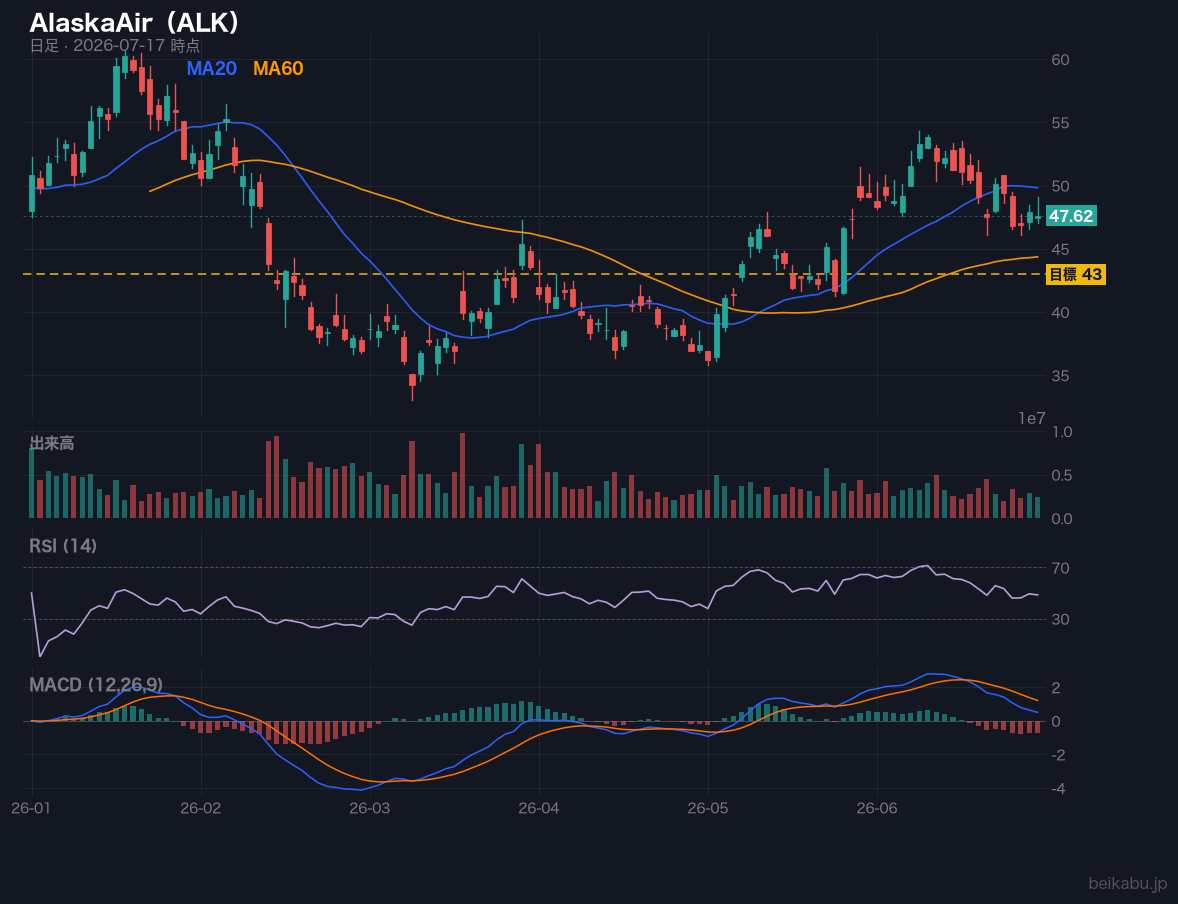Click the 26-01 date axis label
This screenshot has height=904, width=1178.
(x=32, y=809)
